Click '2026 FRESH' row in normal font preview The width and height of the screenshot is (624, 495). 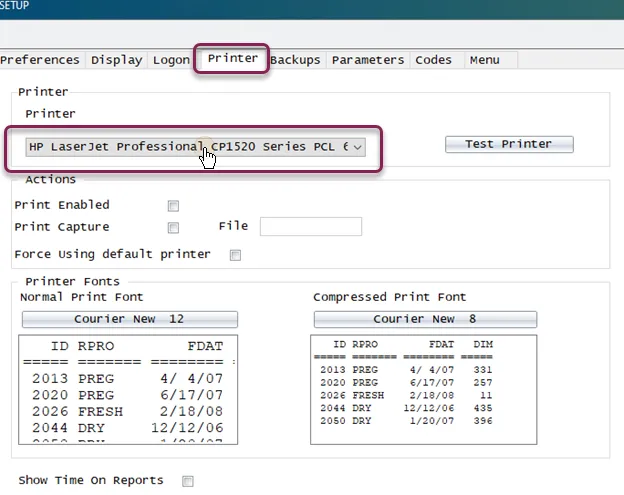pos(127,411)
